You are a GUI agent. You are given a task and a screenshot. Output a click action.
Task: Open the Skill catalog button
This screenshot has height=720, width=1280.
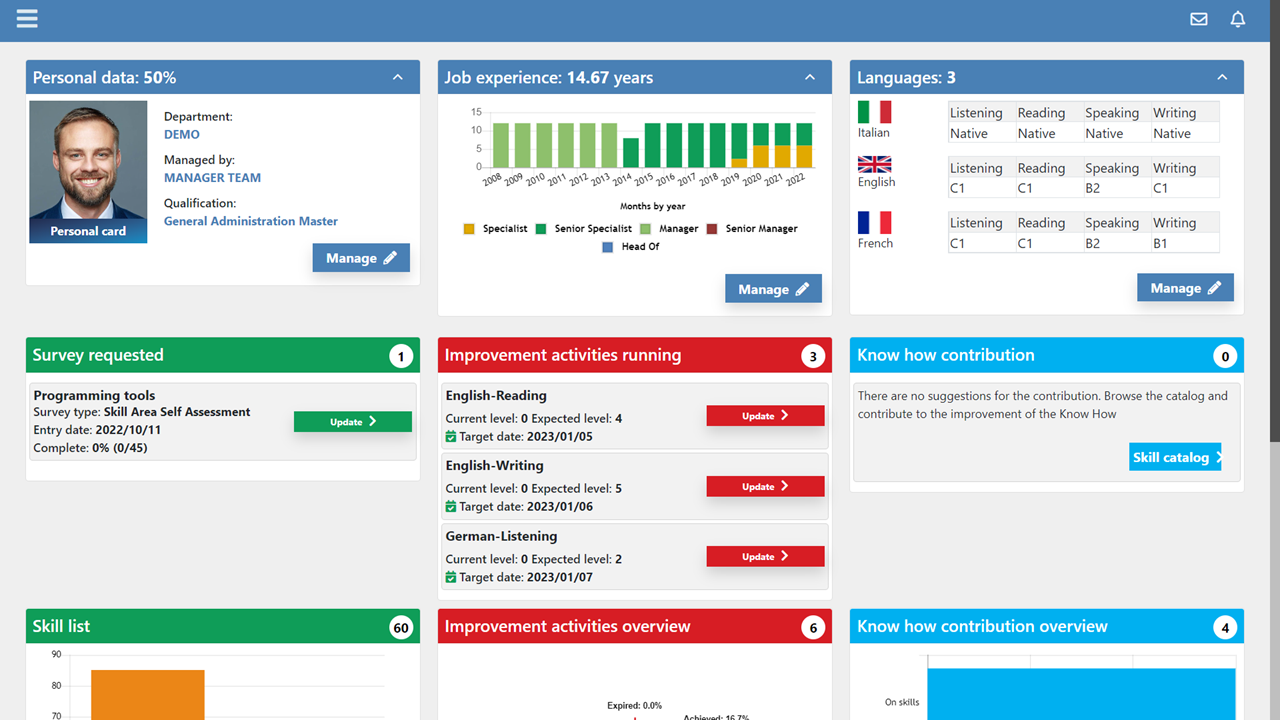coord(1175,457)
